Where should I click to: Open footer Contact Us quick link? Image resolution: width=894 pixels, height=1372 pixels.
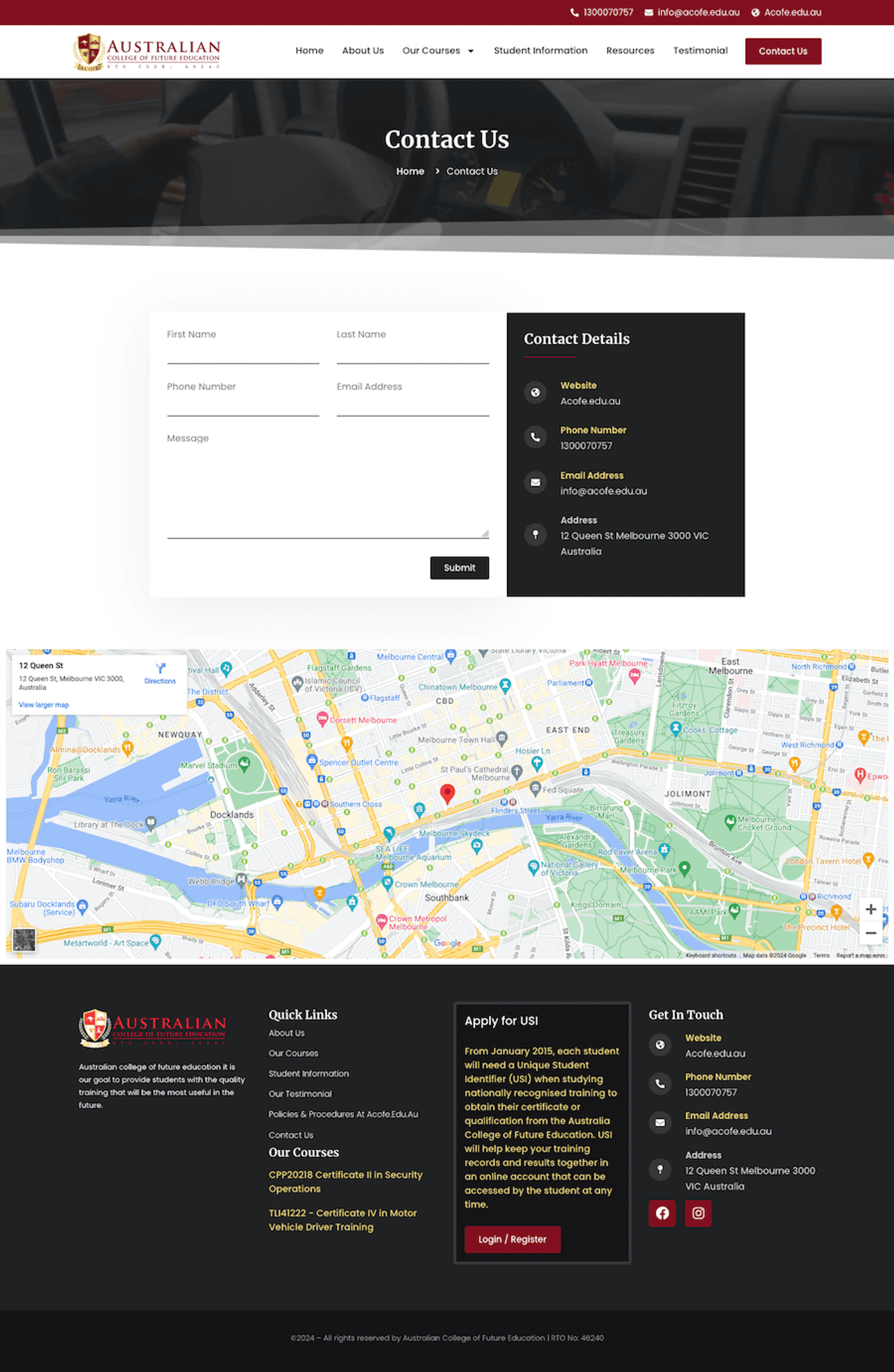[x=291, y=1135]
